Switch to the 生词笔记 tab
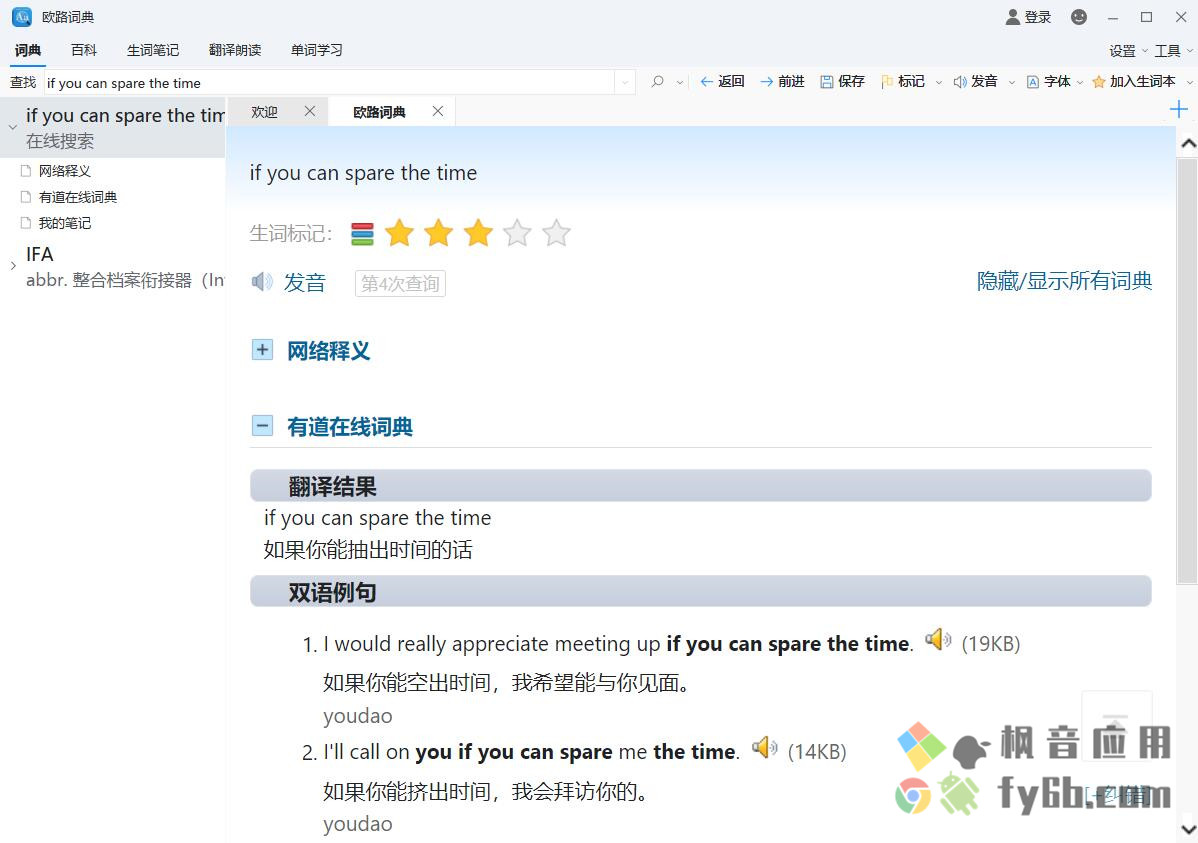This screenshot has width=1198, height=843. click(153, 50)
